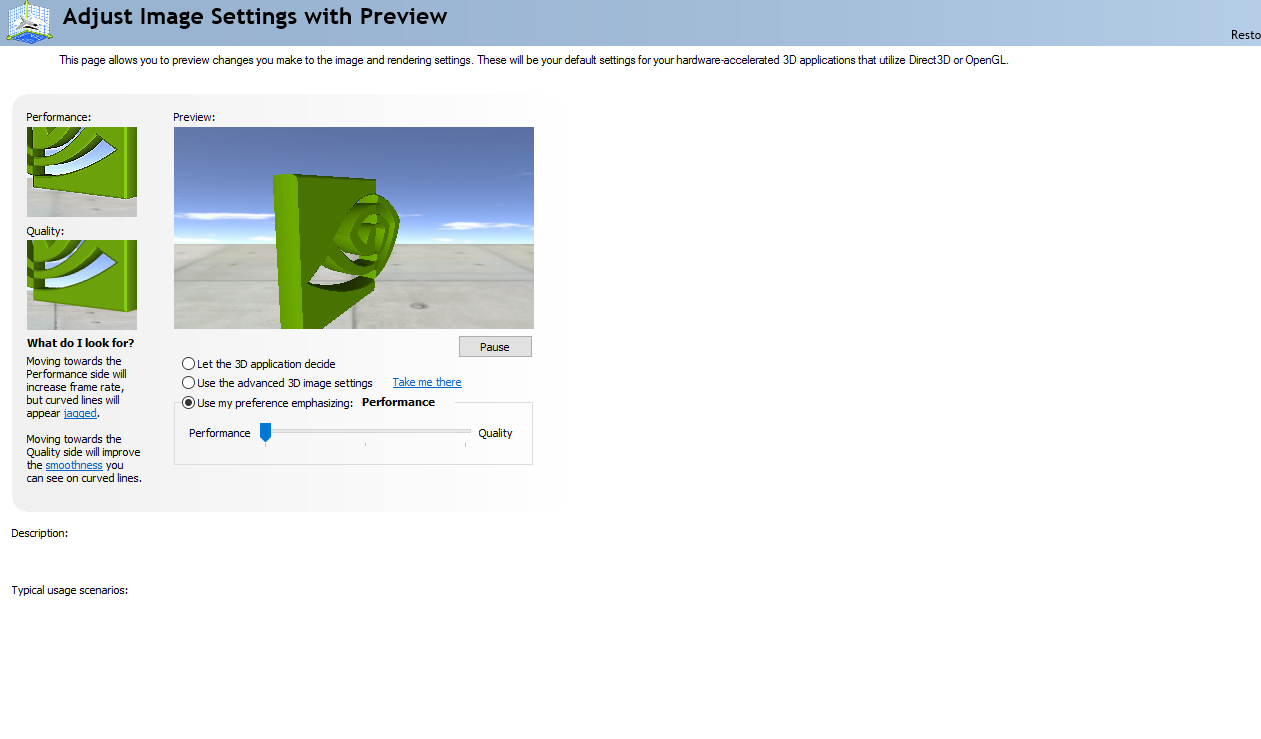Open the 'smoothness' help link
1261x739 pixels.
[74, 465]
